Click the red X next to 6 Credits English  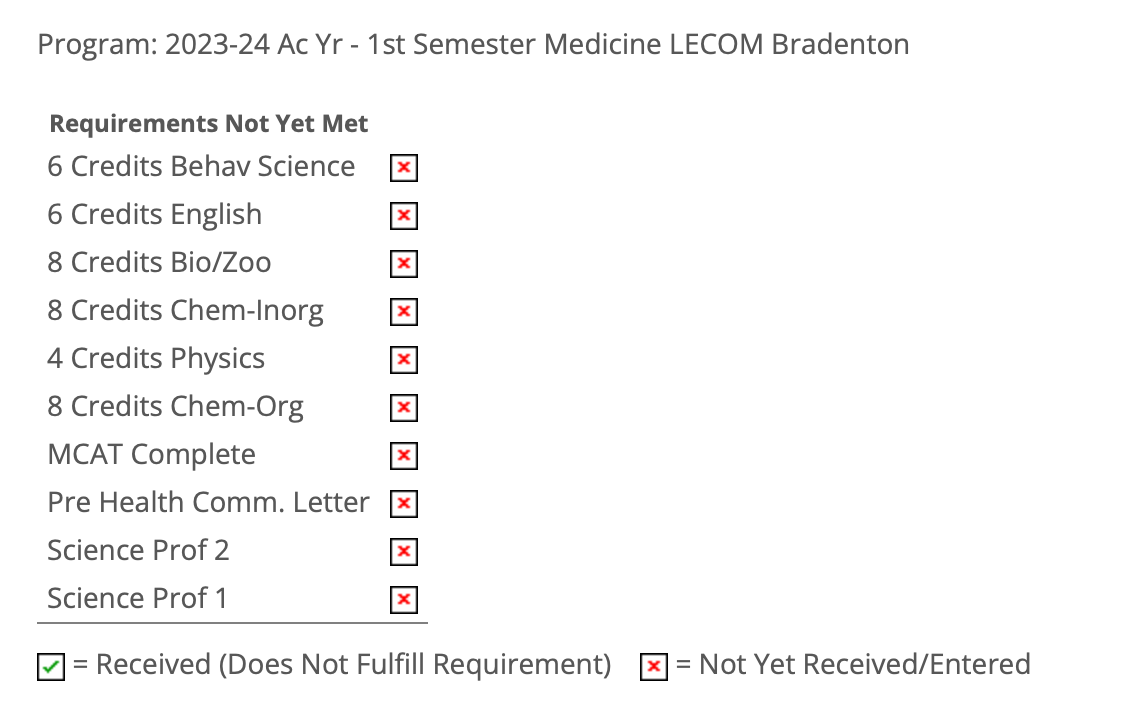(403, 216)
